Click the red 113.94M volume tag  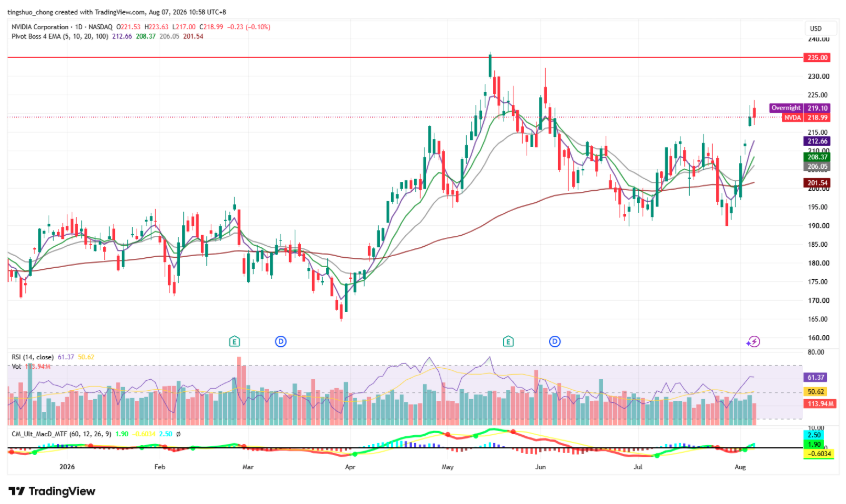tap(820, 404)
